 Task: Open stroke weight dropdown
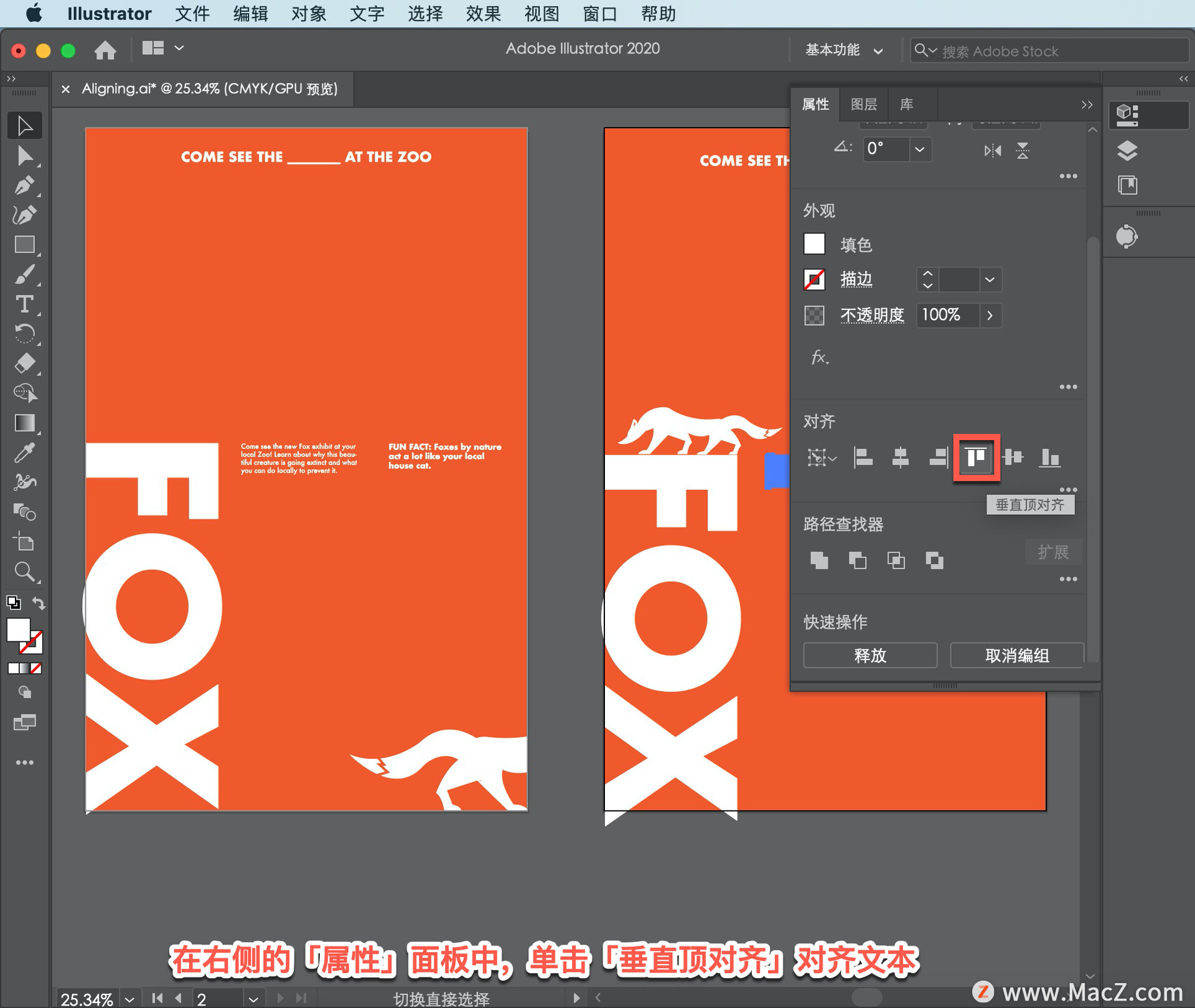coord(990,280)
